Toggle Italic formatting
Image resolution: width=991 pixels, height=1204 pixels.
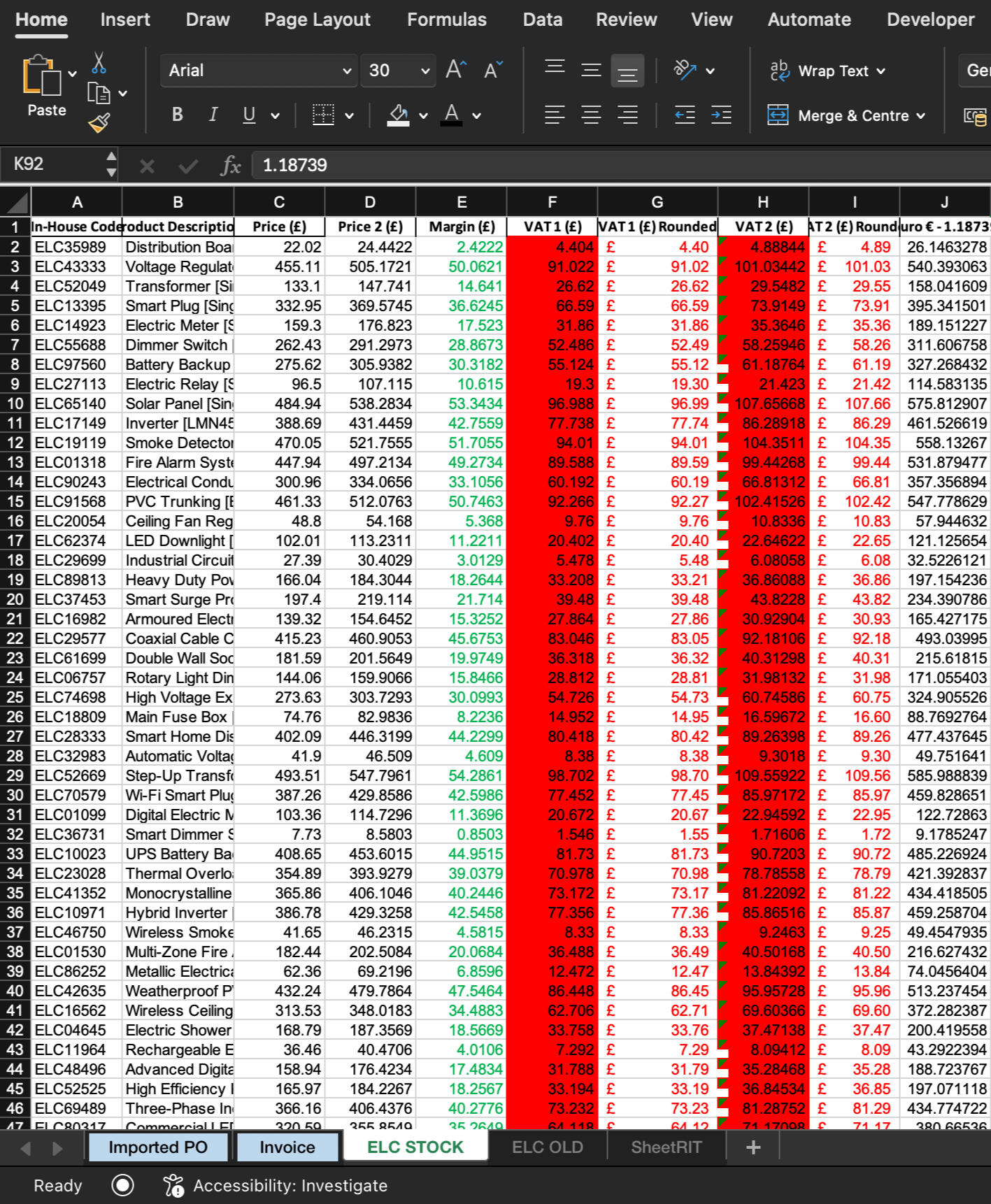pos(213,115)
